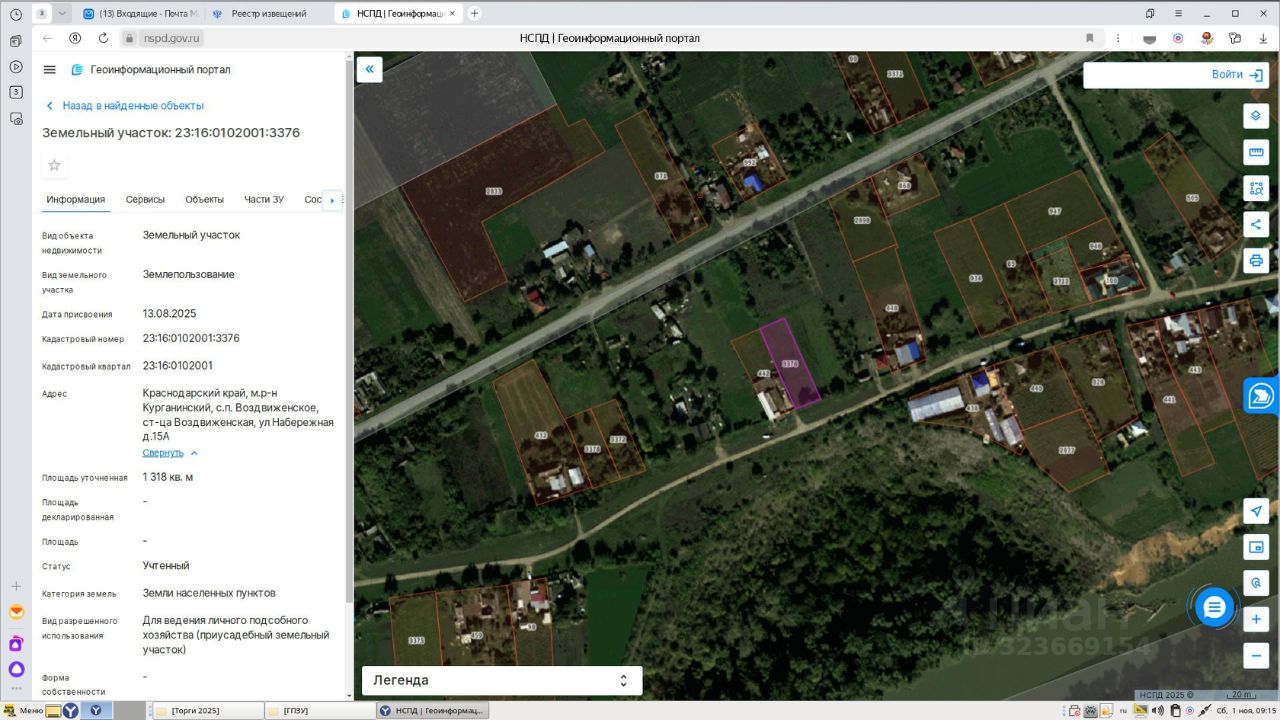Switch to the Реестр извещений browser tab
This screenshot has height=720, width=1280.
coord(268,14)
